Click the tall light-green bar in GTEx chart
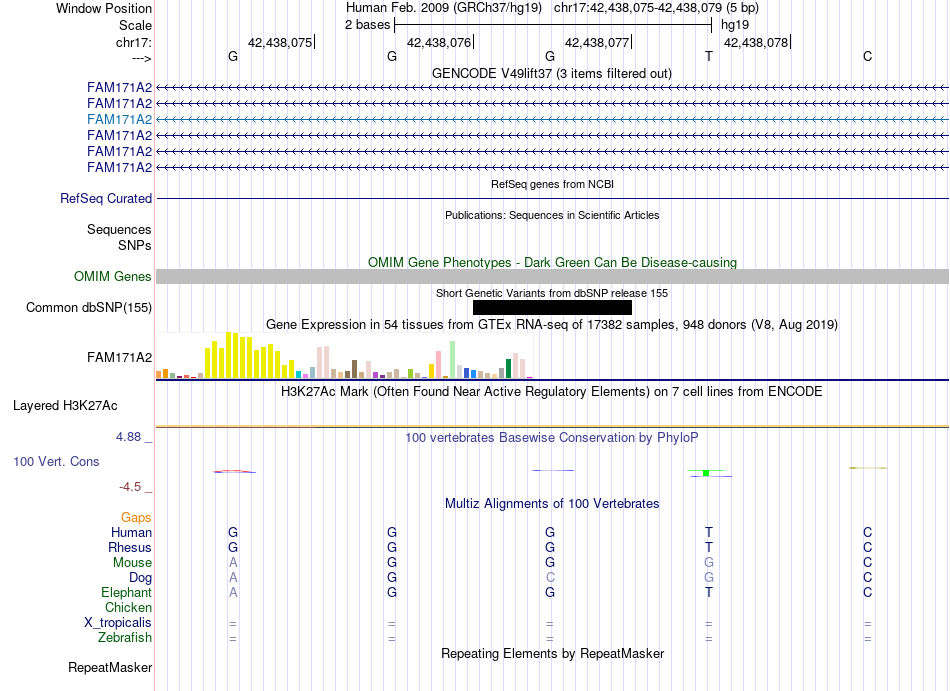This screenshot has width=950, height=691. click(453, 360)
